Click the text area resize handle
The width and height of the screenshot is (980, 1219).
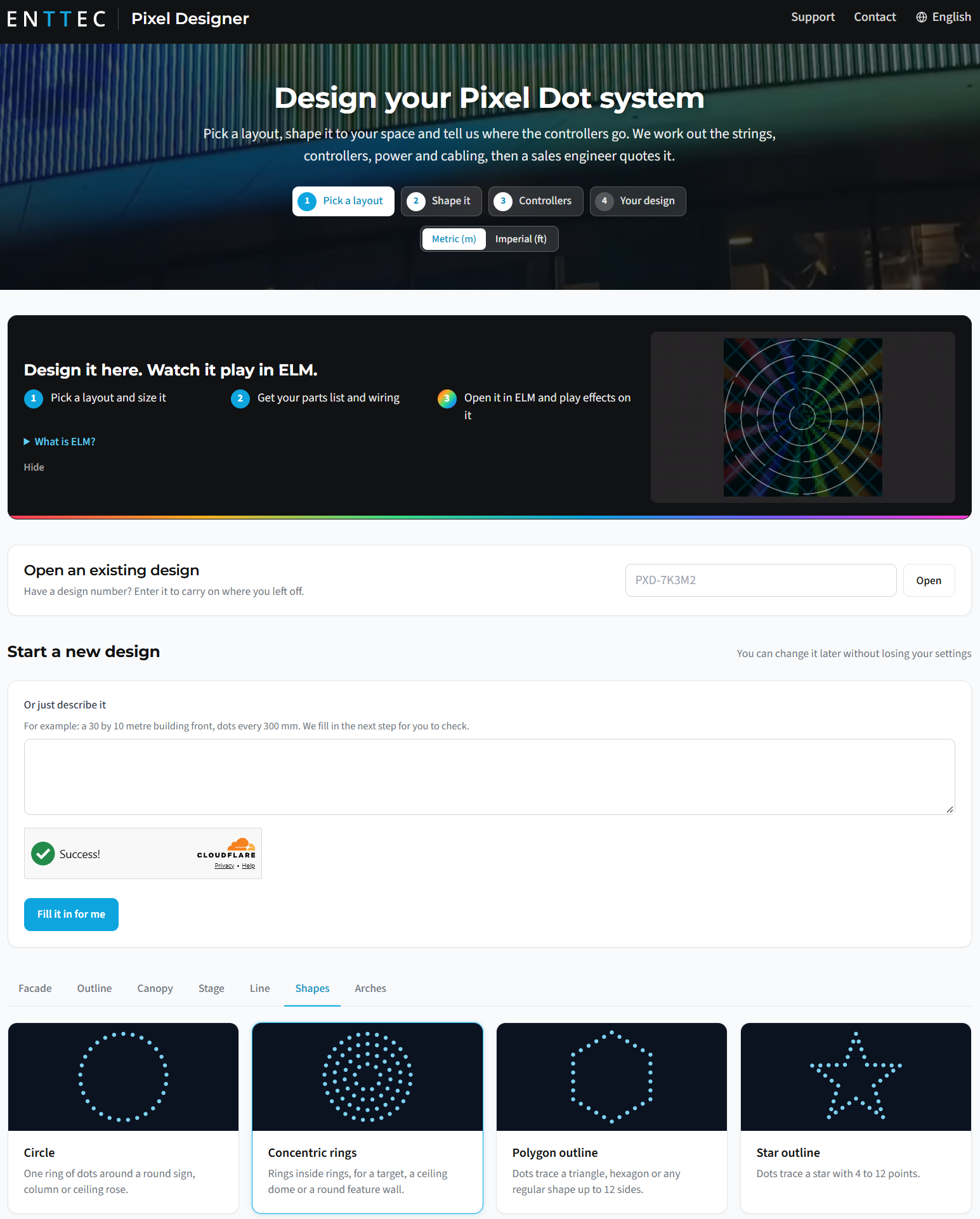point(950,809)
